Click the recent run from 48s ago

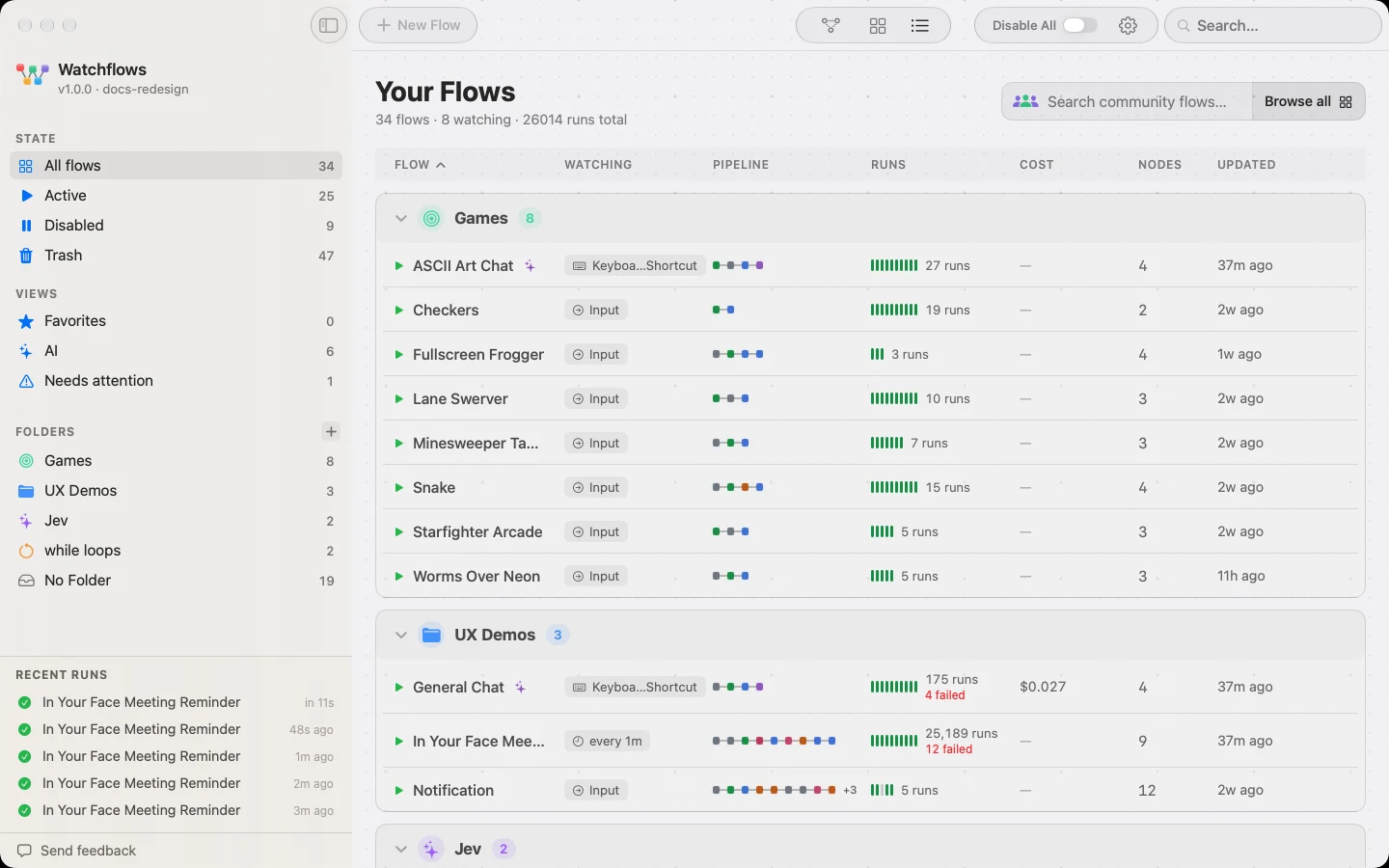176,729
